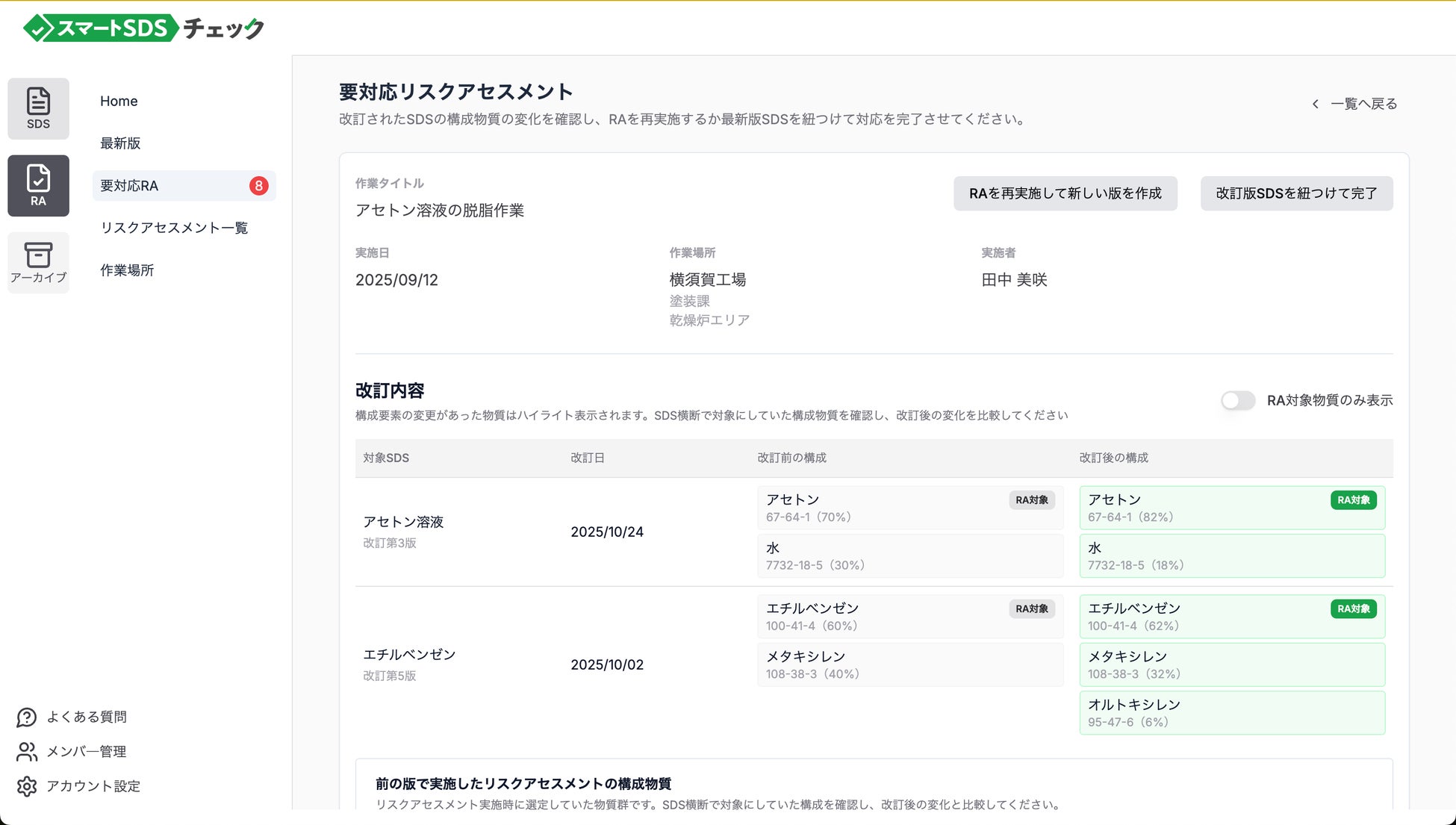Select リスクアセスメント一覧 in sidebar
Image resolution: width=1456 pixels, height=825 pixels.
coord(174,228)
